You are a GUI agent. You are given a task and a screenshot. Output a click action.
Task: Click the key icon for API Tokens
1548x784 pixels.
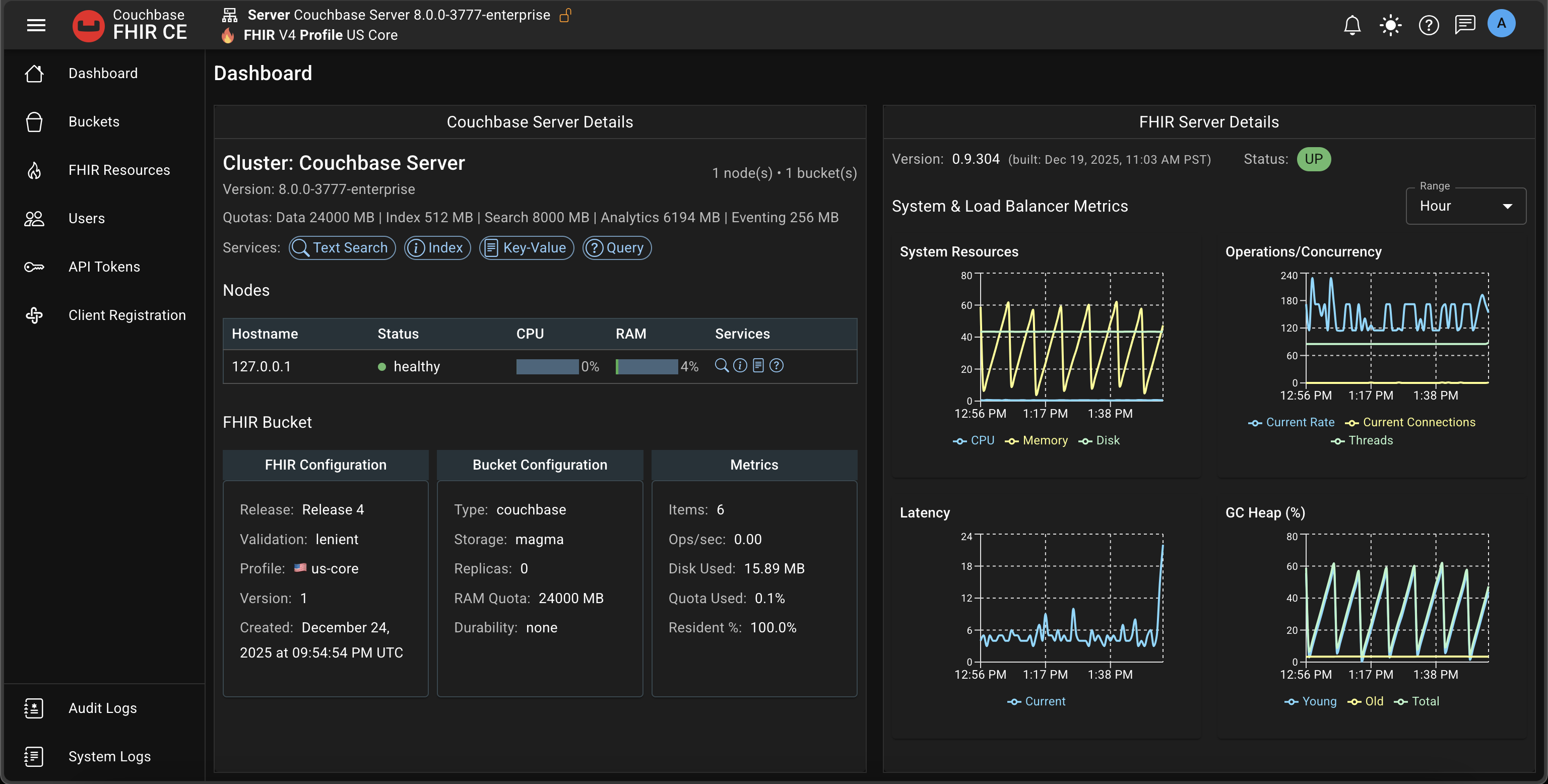[x=34, y=267]
